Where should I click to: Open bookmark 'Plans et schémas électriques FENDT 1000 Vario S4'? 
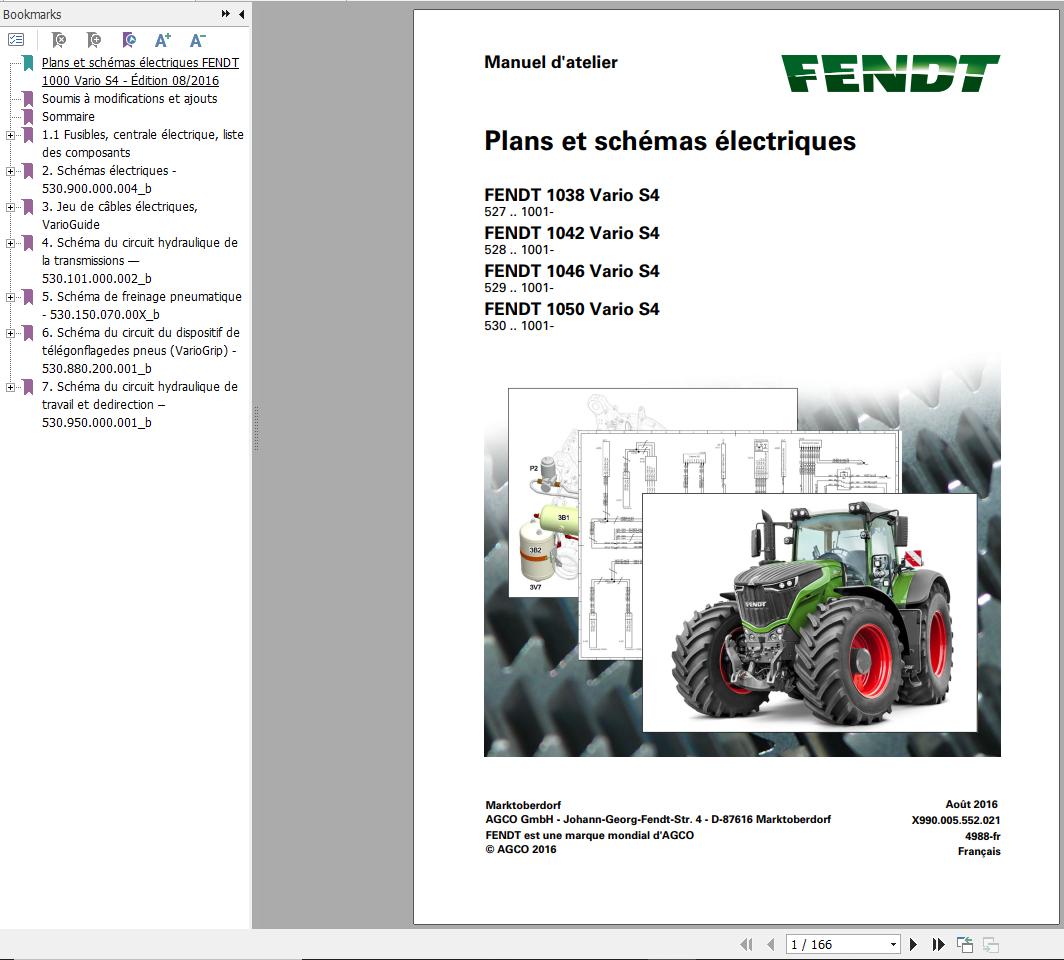[x=140, y=71]
